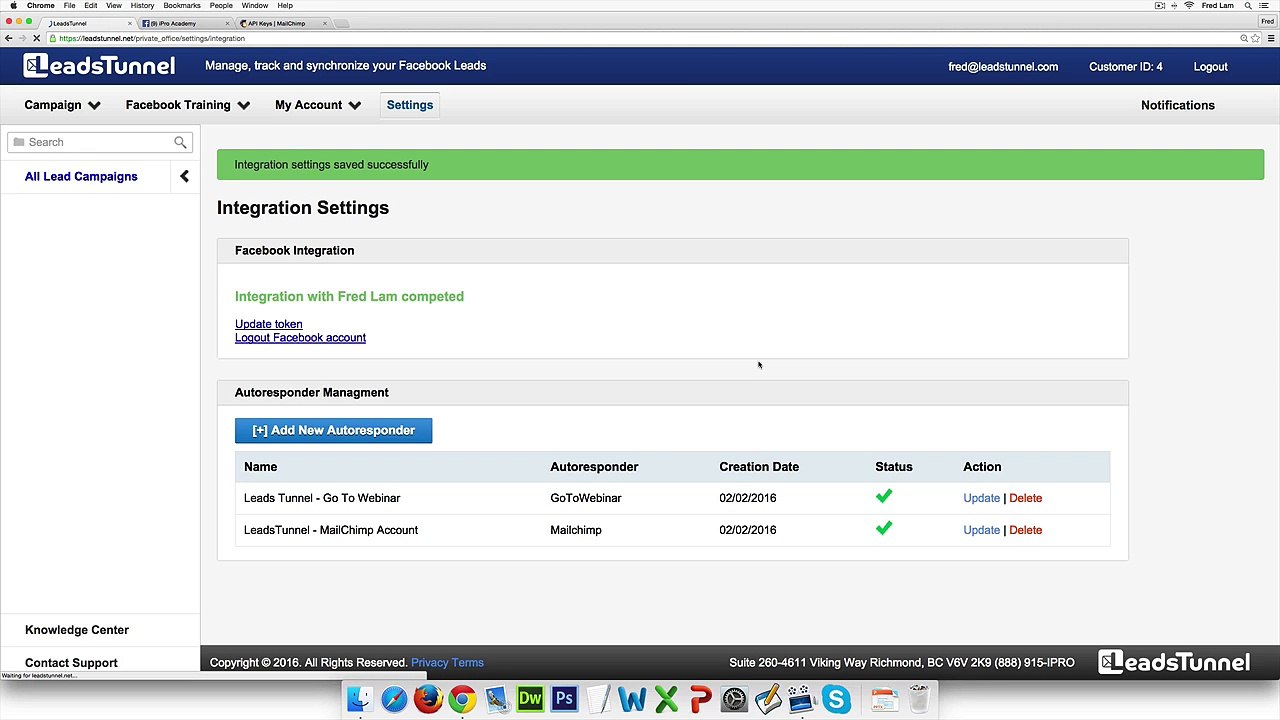
Task: Expand the Facebook Training dropdown
Action: [188, 105]
